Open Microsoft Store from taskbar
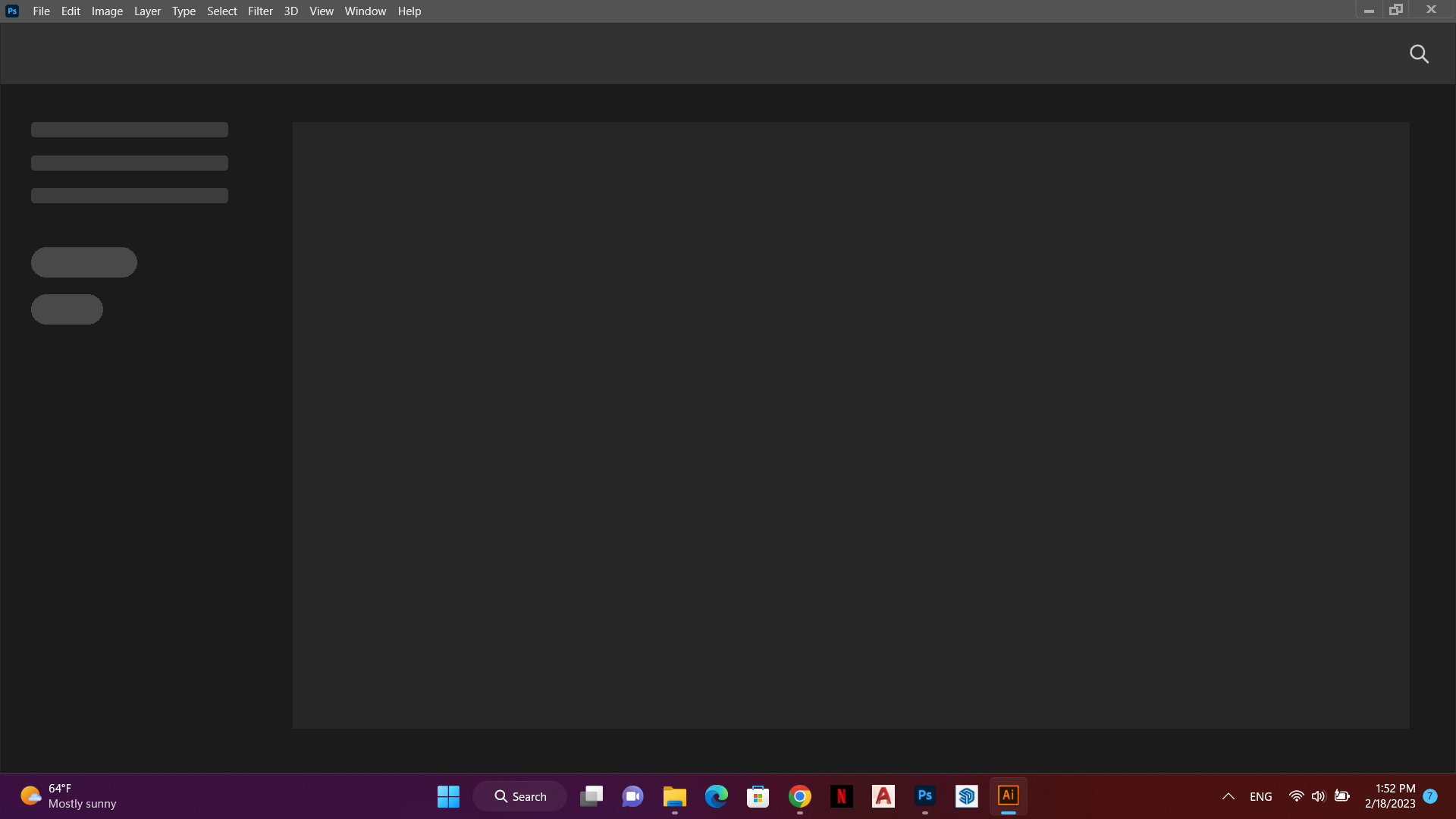Image resolution: width=1456 pixels, height=819 pixels. pyautogui.click(x=758, y=796)
